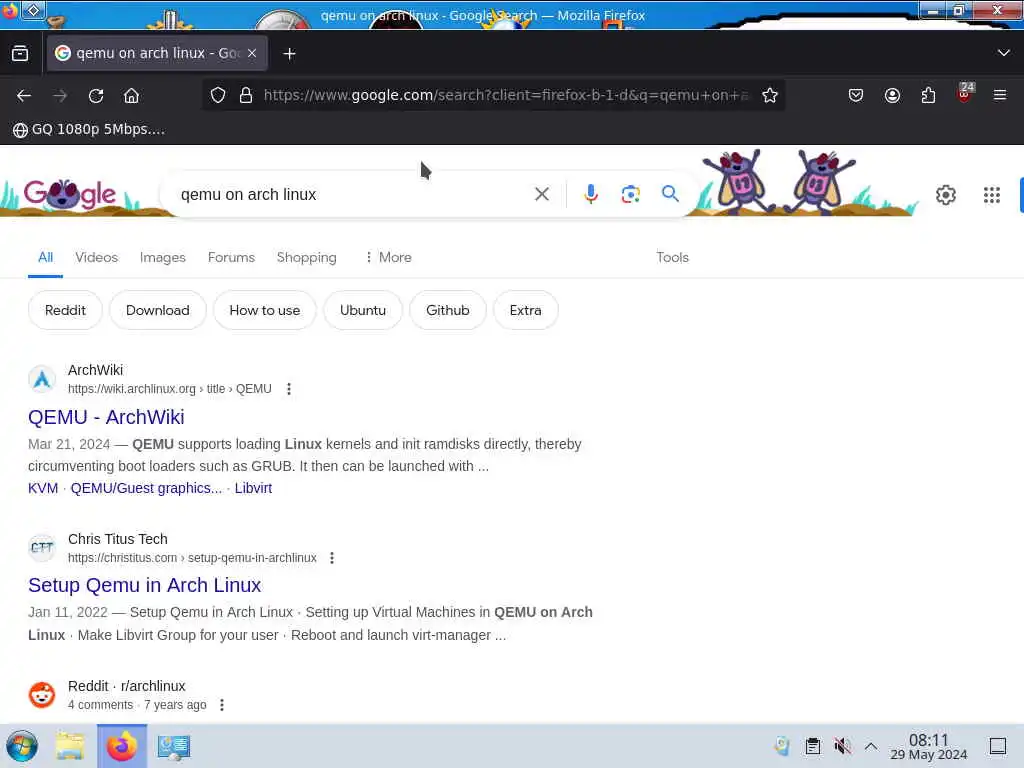
Task: Switch to the Images tab
Action: coord(163,257)
